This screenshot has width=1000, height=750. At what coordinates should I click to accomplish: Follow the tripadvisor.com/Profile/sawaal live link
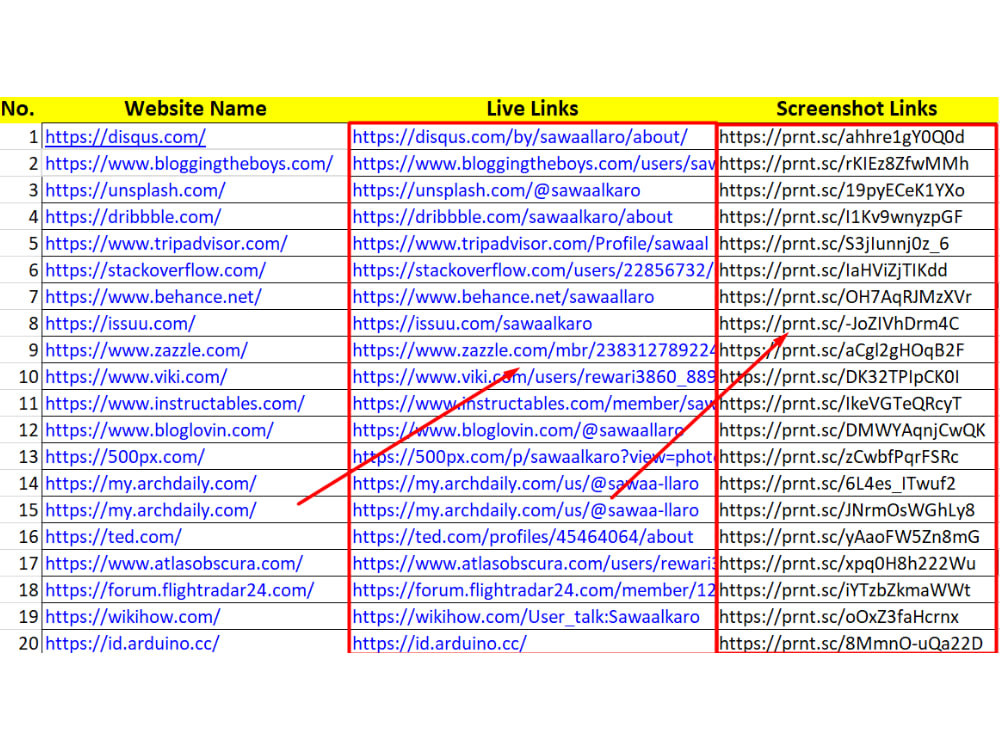click(531, 244)
